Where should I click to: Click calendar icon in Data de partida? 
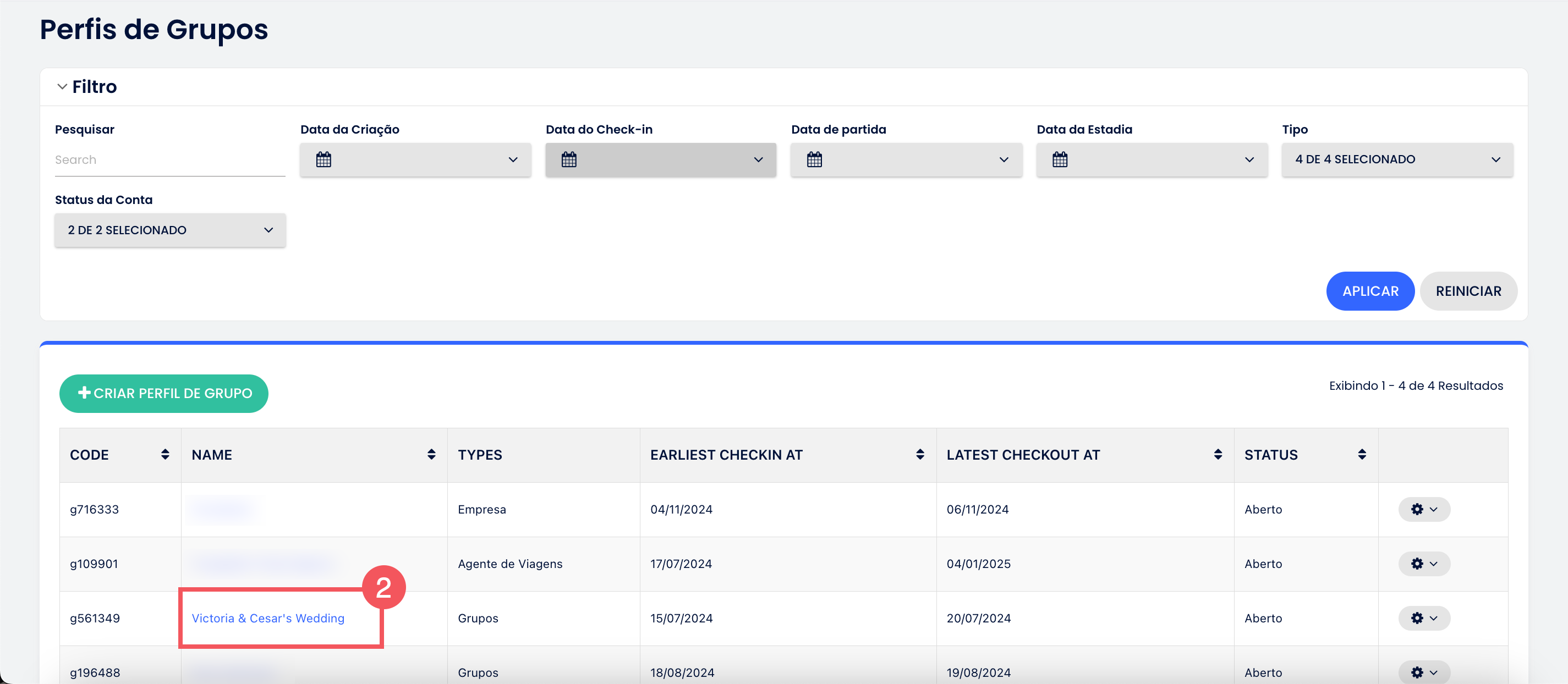[x=814, y=159]
